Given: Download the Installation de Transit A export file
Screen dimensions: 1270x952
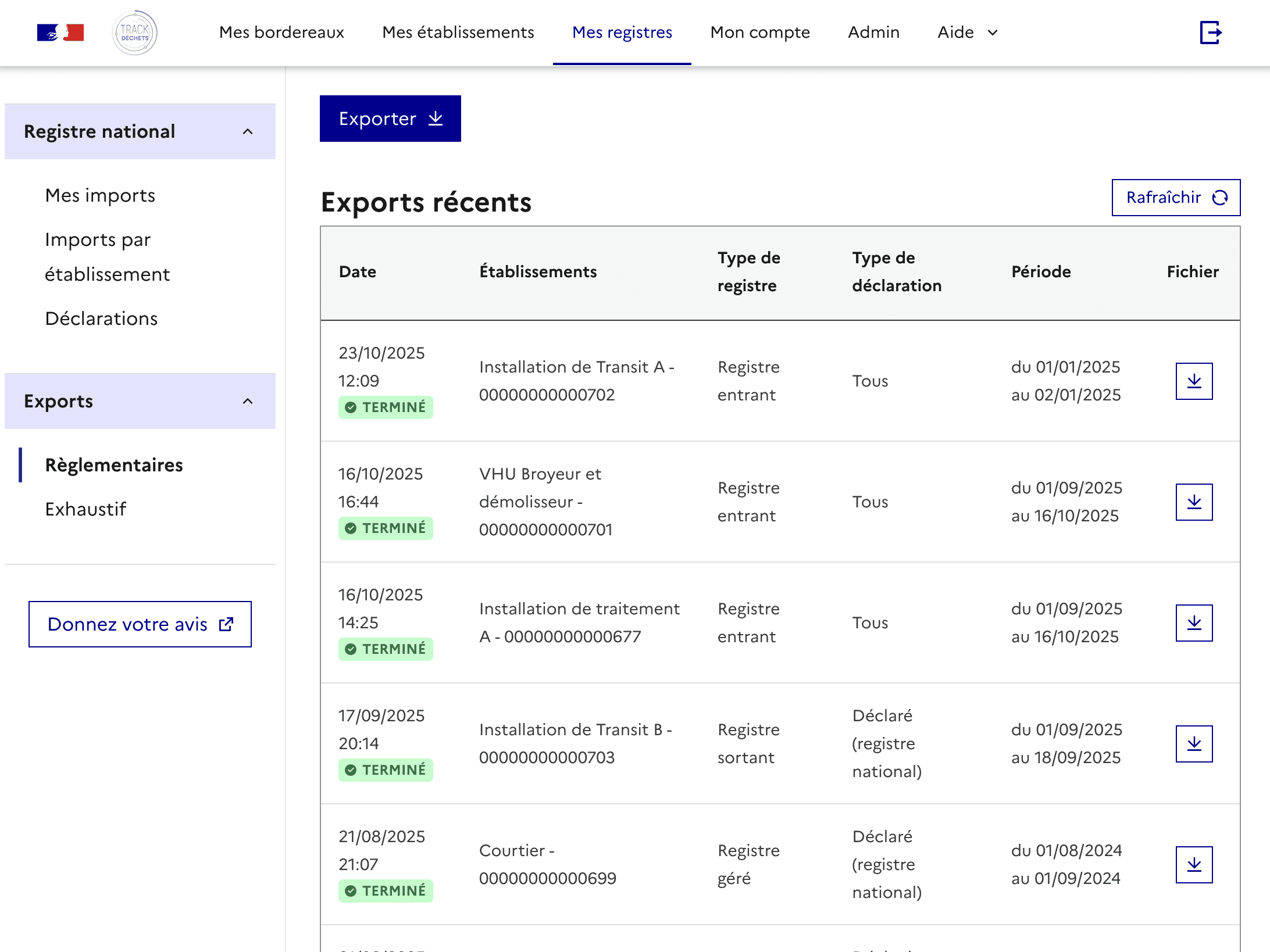Looking at the screenshot, I should (1194, 381).
